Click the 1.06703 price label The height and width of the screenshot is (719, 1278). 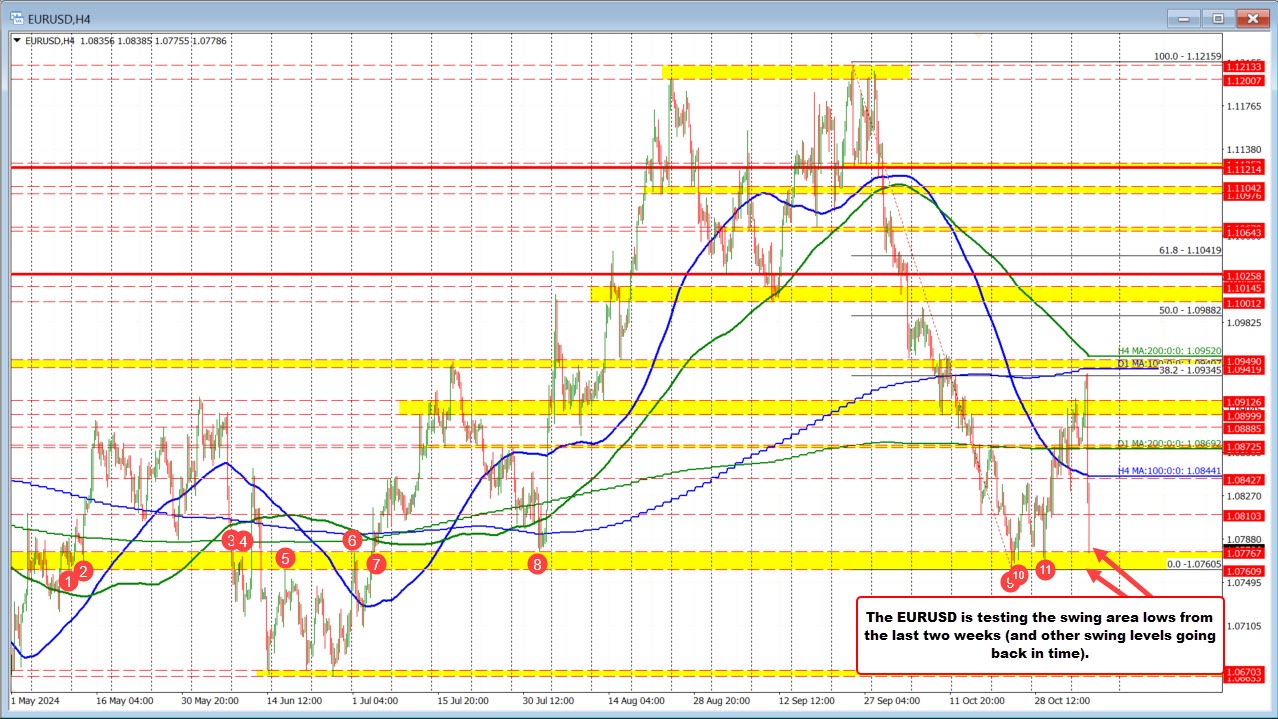(1244, 671)
